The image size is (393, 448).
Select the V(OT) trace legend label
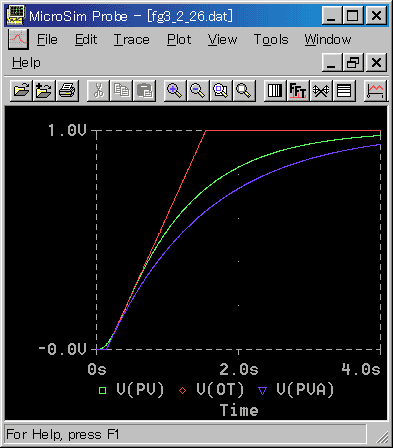pyautogui.click(x=220, y=389)
